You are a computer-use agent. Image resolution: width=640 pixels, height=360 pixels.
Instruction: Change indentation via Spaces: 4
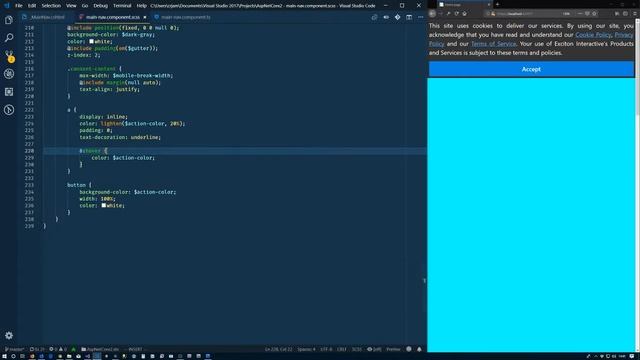pos(306,349)
